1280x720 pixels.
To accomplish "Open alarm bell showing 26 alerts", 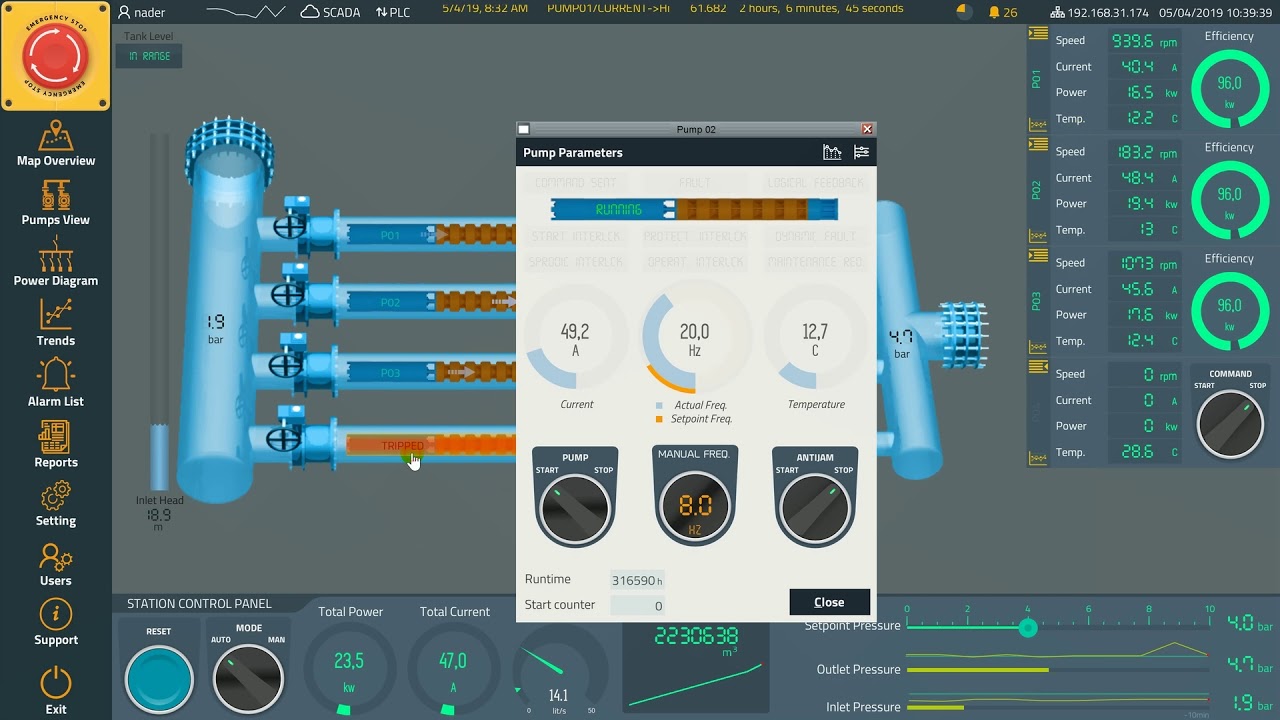I will click(x=1003, y=12).
